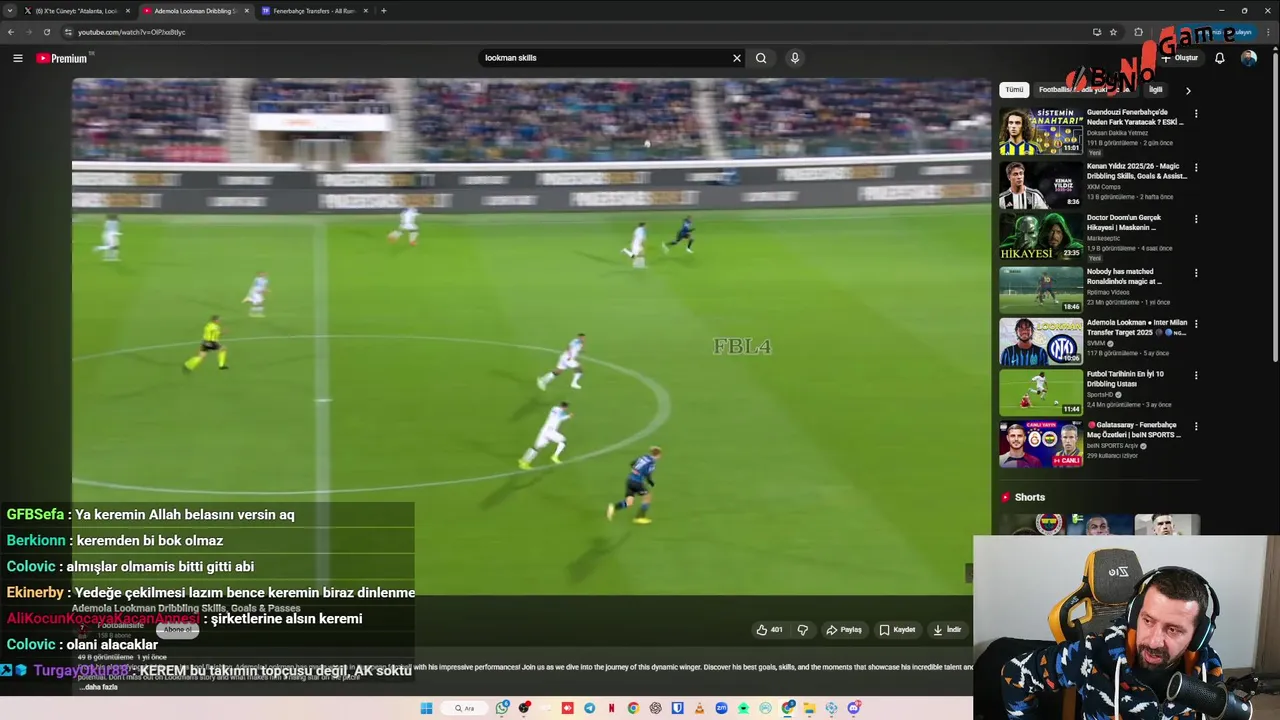Open the Doksan Dakika Yetmez channel
Image resolution: width=1280 pixels, height=720 pixels.
tap(1117, 133)
